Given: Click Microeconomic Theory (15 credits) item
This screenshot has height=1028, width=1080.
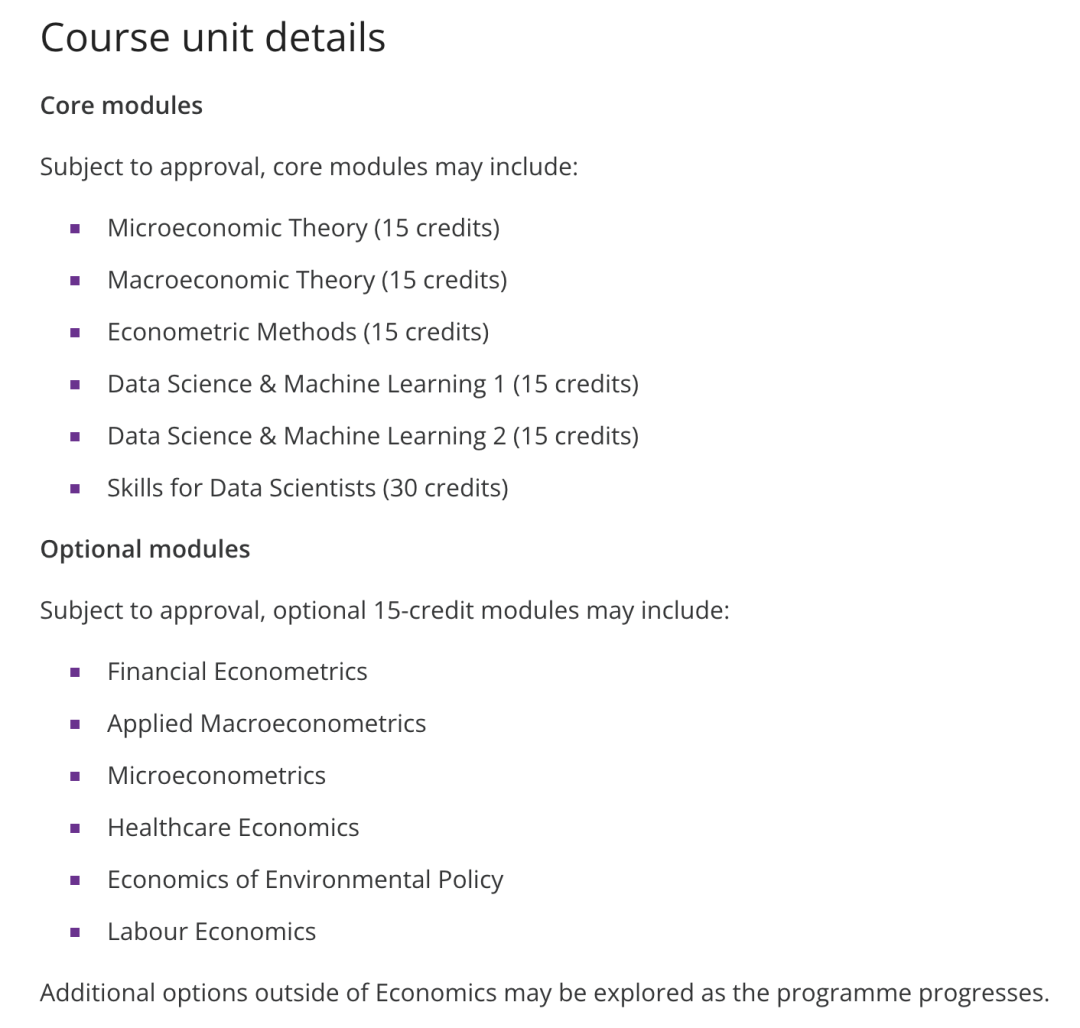Looking at the screenshot, I should (304, 228).
